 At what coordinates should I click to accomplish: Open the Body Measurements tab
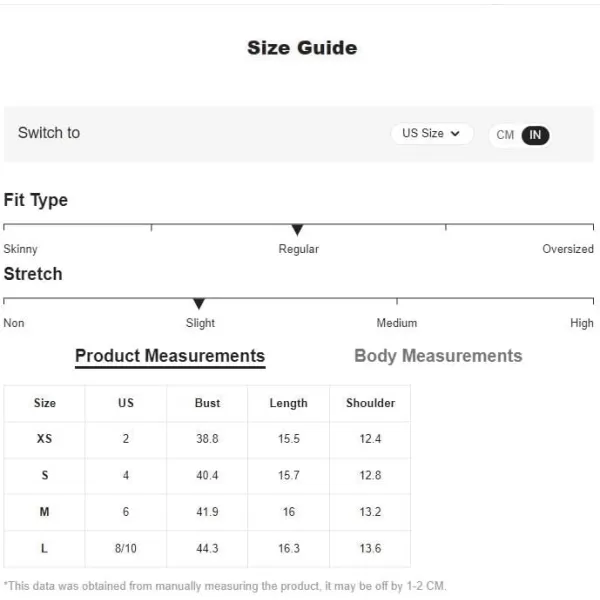[x=438, y=356]
